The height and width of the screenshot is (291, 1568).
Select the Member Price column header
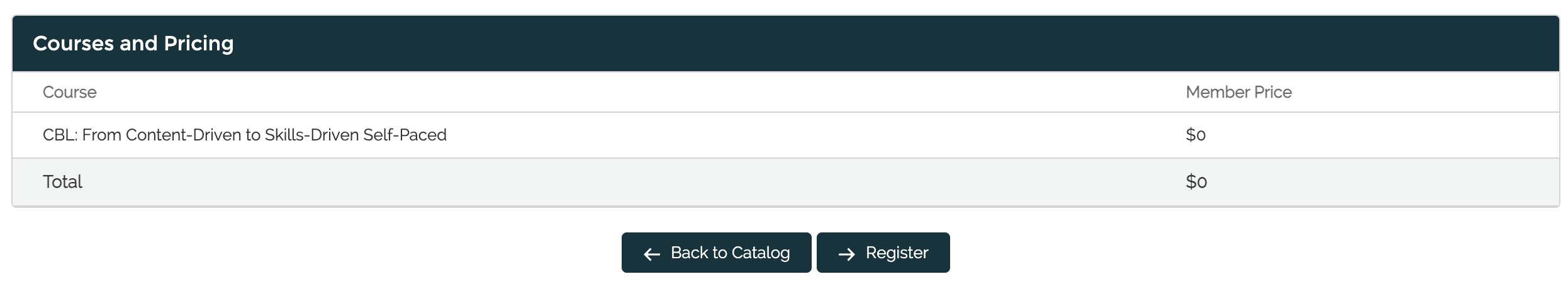[1238, 93]
